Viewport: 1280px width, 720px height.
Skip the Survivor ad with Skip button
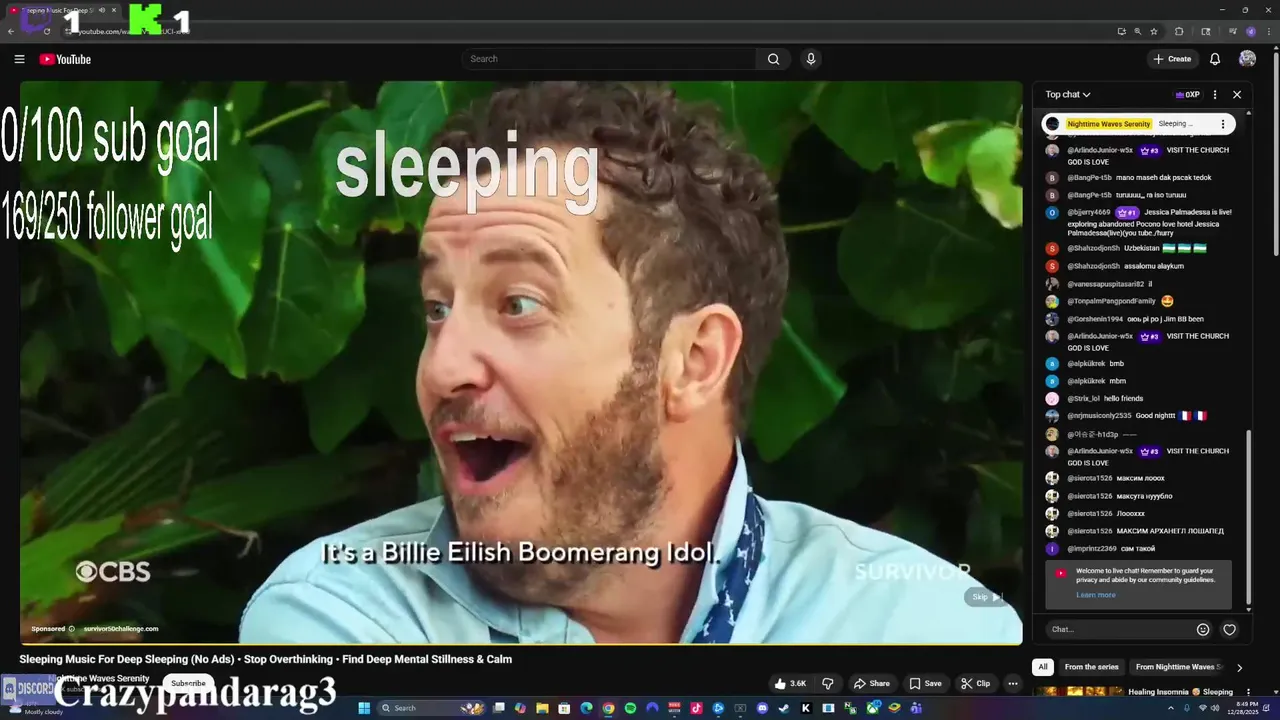[987, 597]
